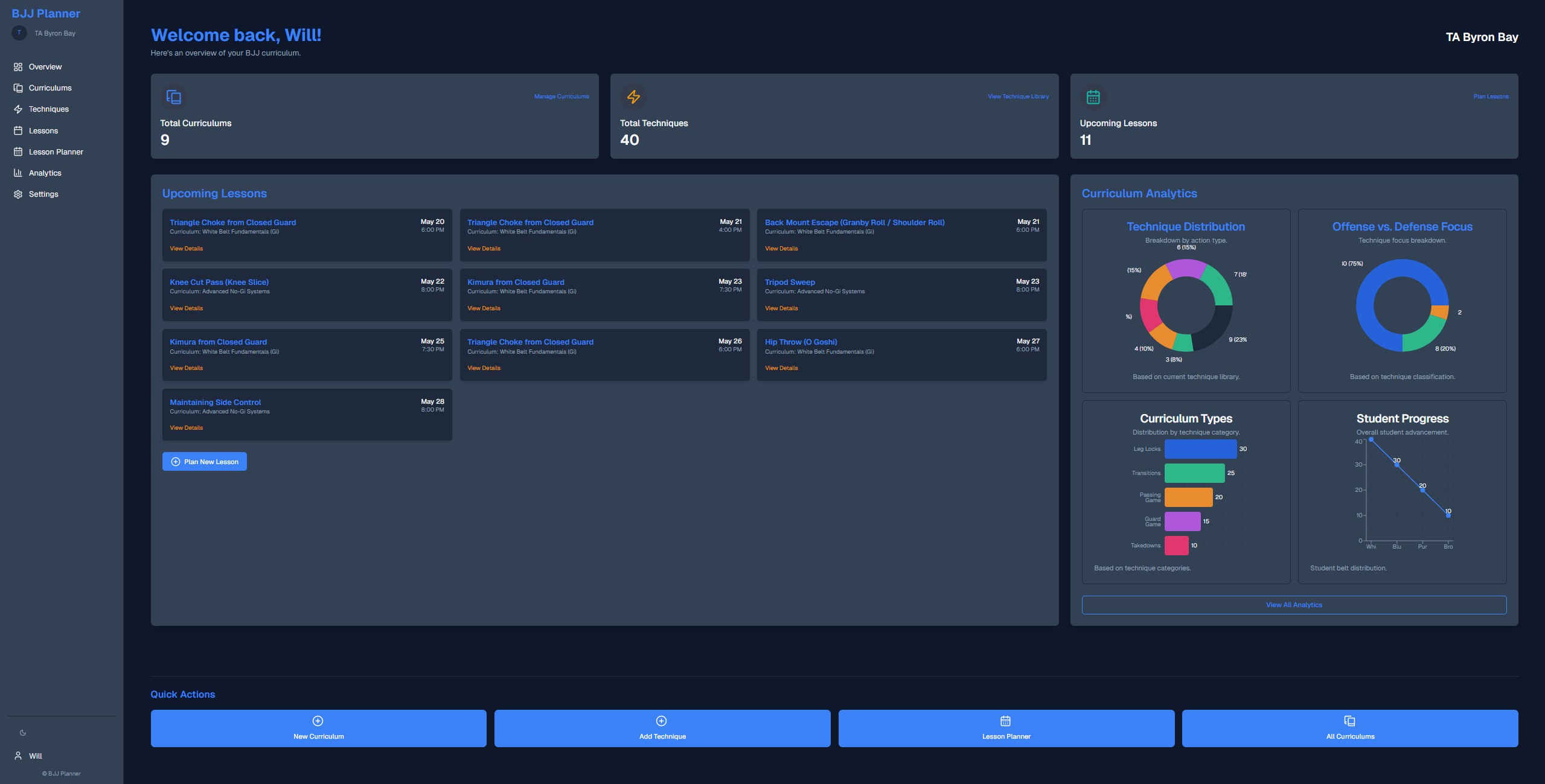Open the Lesson Planner quick action button
The image size is (1545, 784).
click(x=1006, y=728)
